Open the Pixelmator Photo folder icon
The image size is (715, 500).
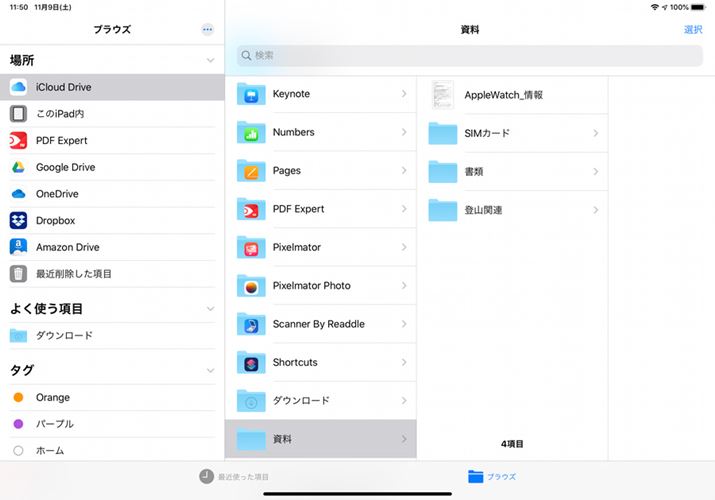[x=251, y=285]
